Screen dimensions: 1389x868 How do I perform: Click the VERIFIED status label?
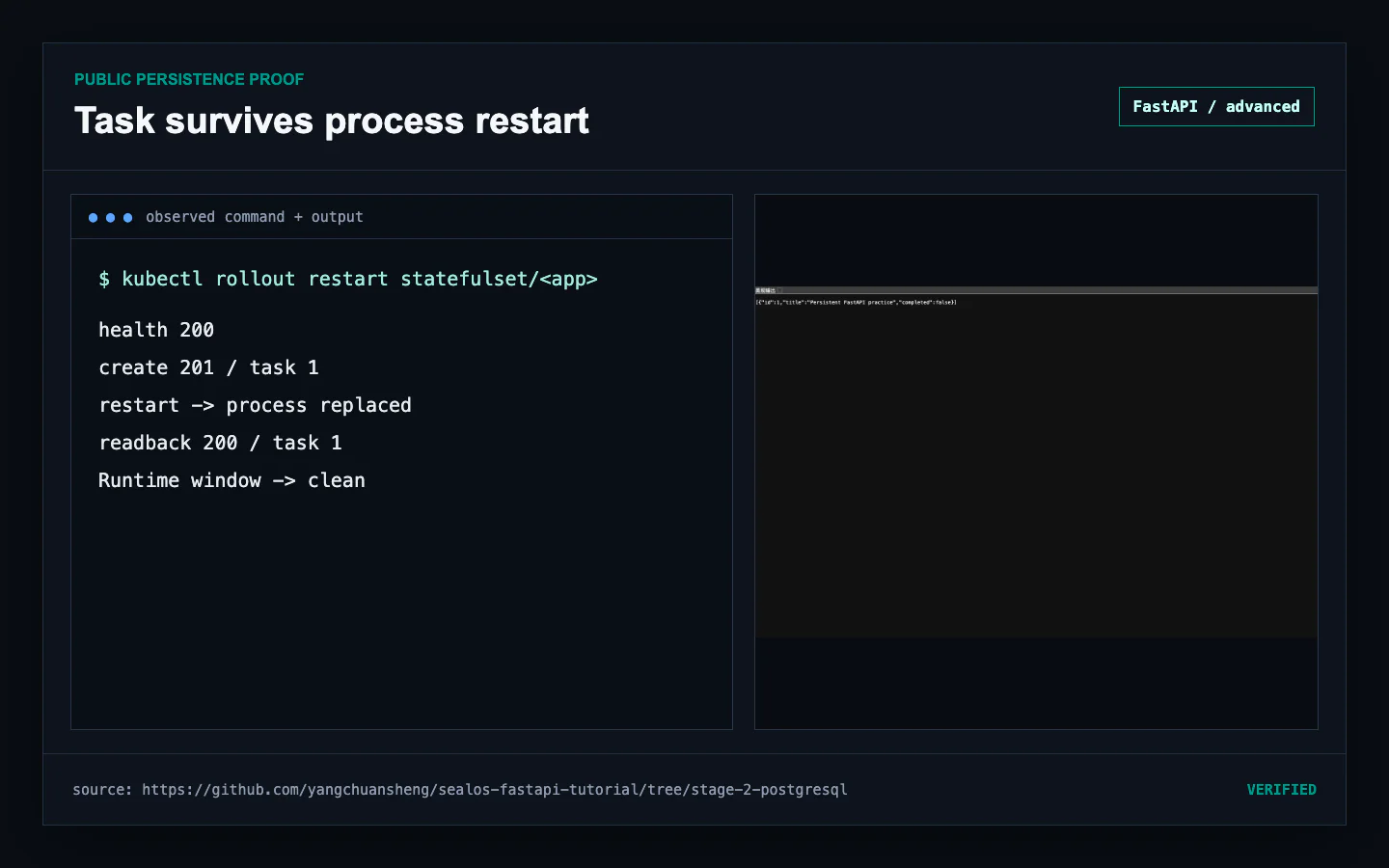[1281, 790]
